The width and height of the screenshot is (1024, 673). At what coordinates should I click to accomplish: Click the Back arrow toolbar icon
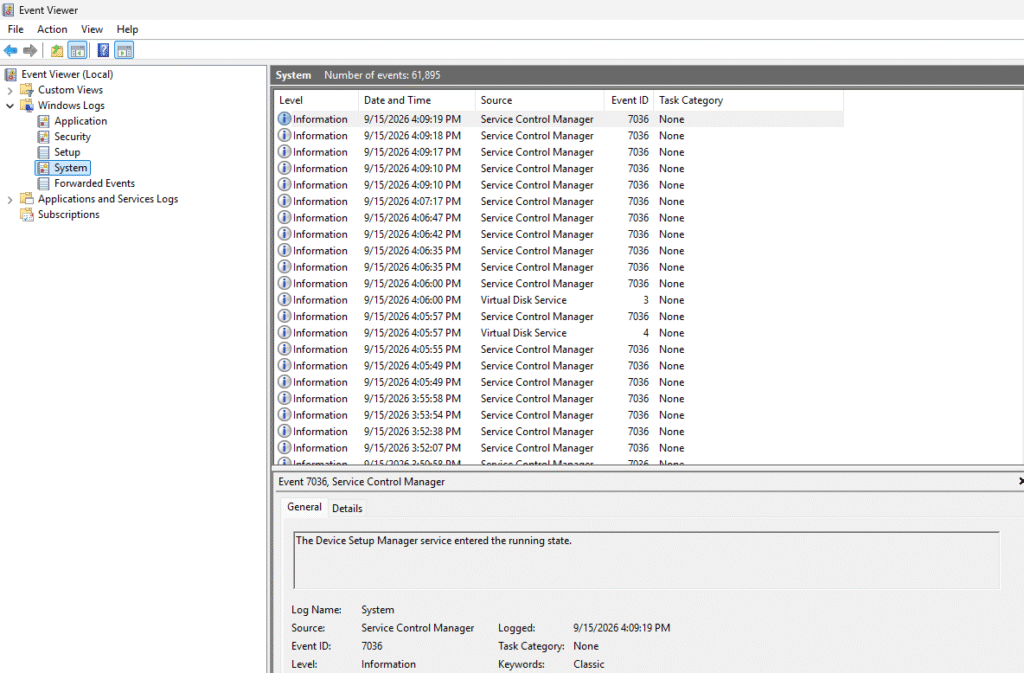coord(10,50)
